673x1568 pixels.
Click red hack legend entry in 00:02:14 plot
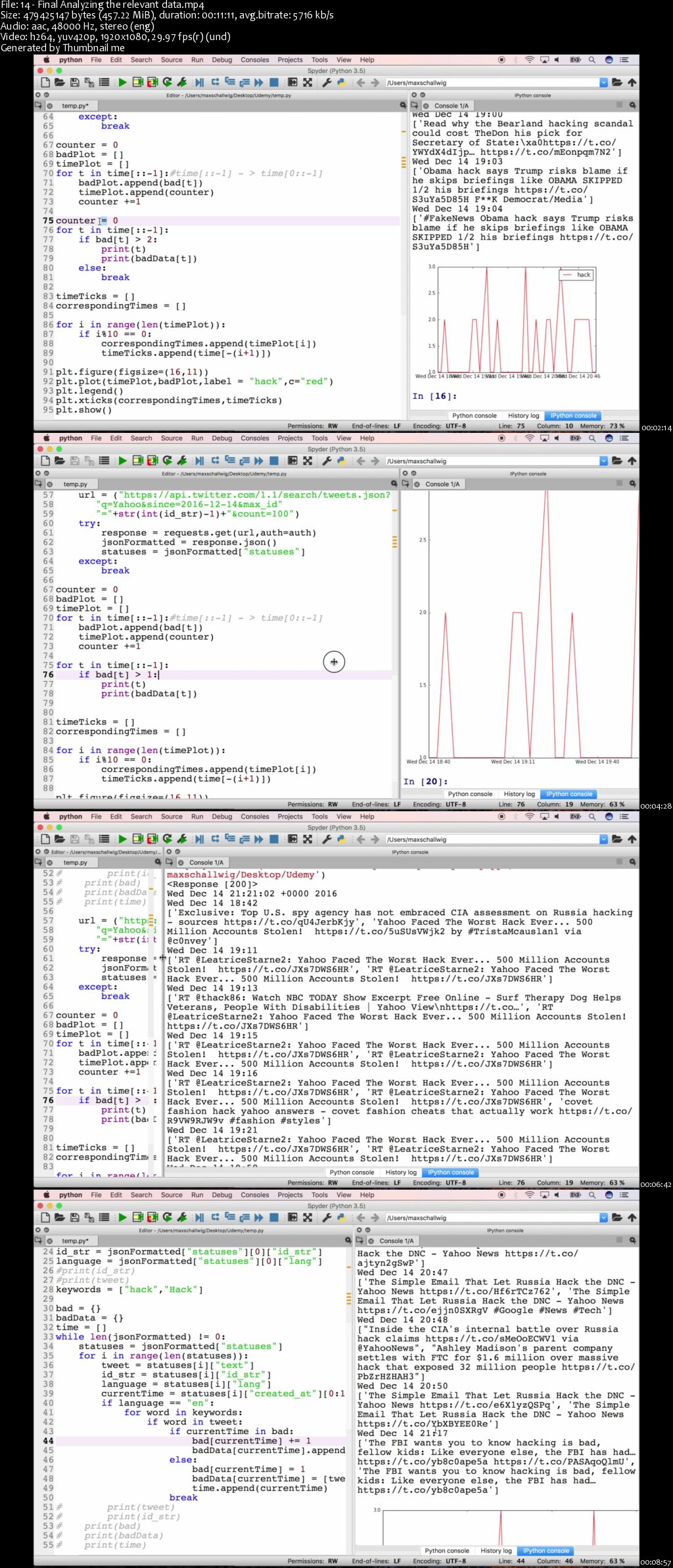[576, 275]
